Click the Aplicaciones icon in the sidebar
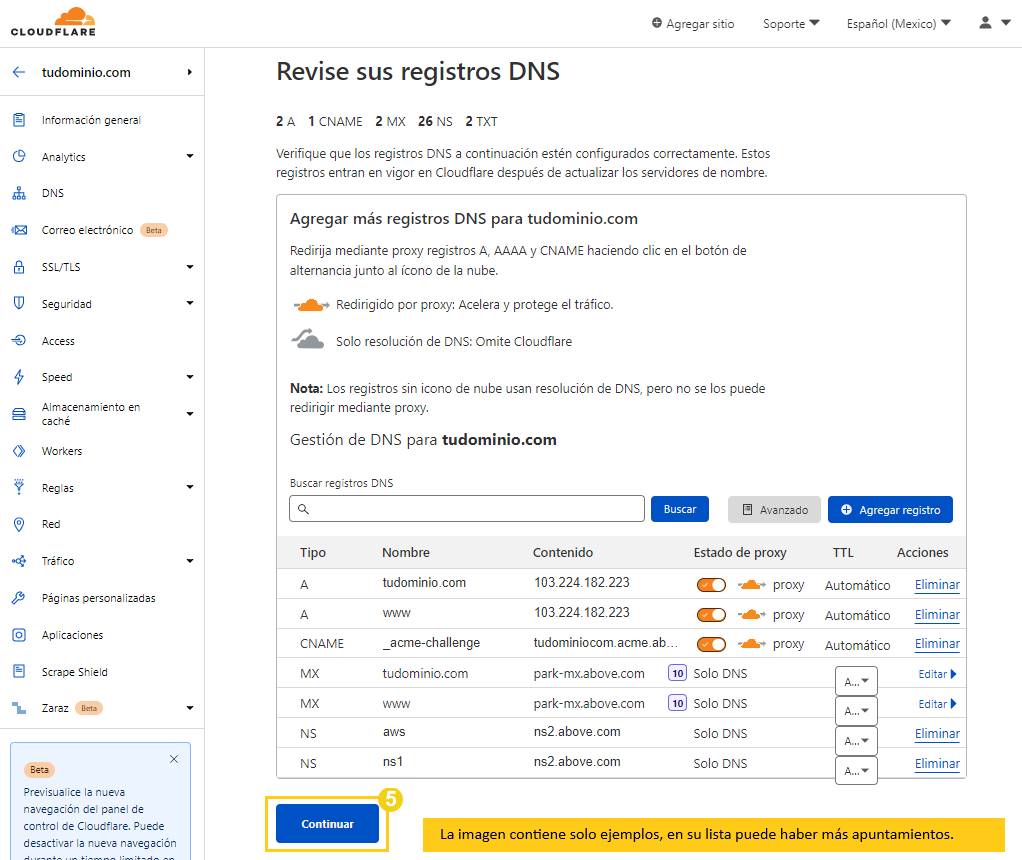The image size is (1022, 860). point(20,635)
